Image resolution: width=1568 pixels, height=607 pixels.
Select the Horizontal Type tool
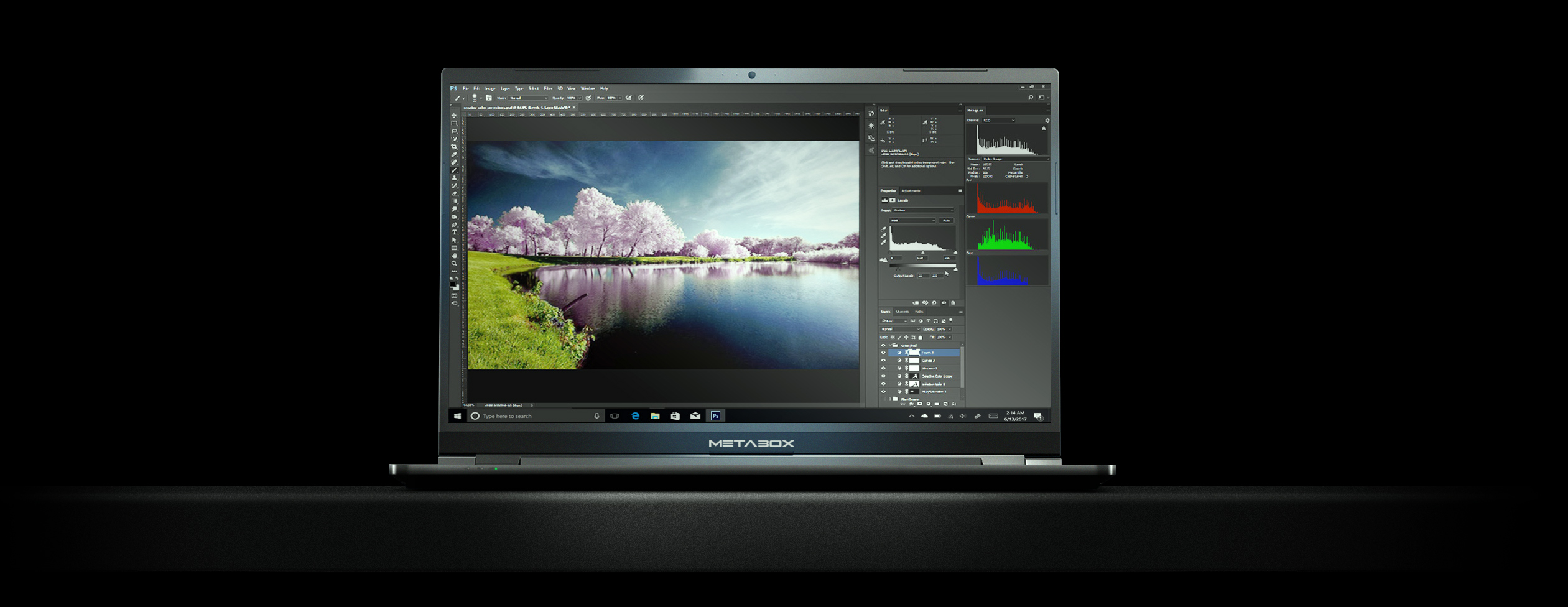click(454, 232)
